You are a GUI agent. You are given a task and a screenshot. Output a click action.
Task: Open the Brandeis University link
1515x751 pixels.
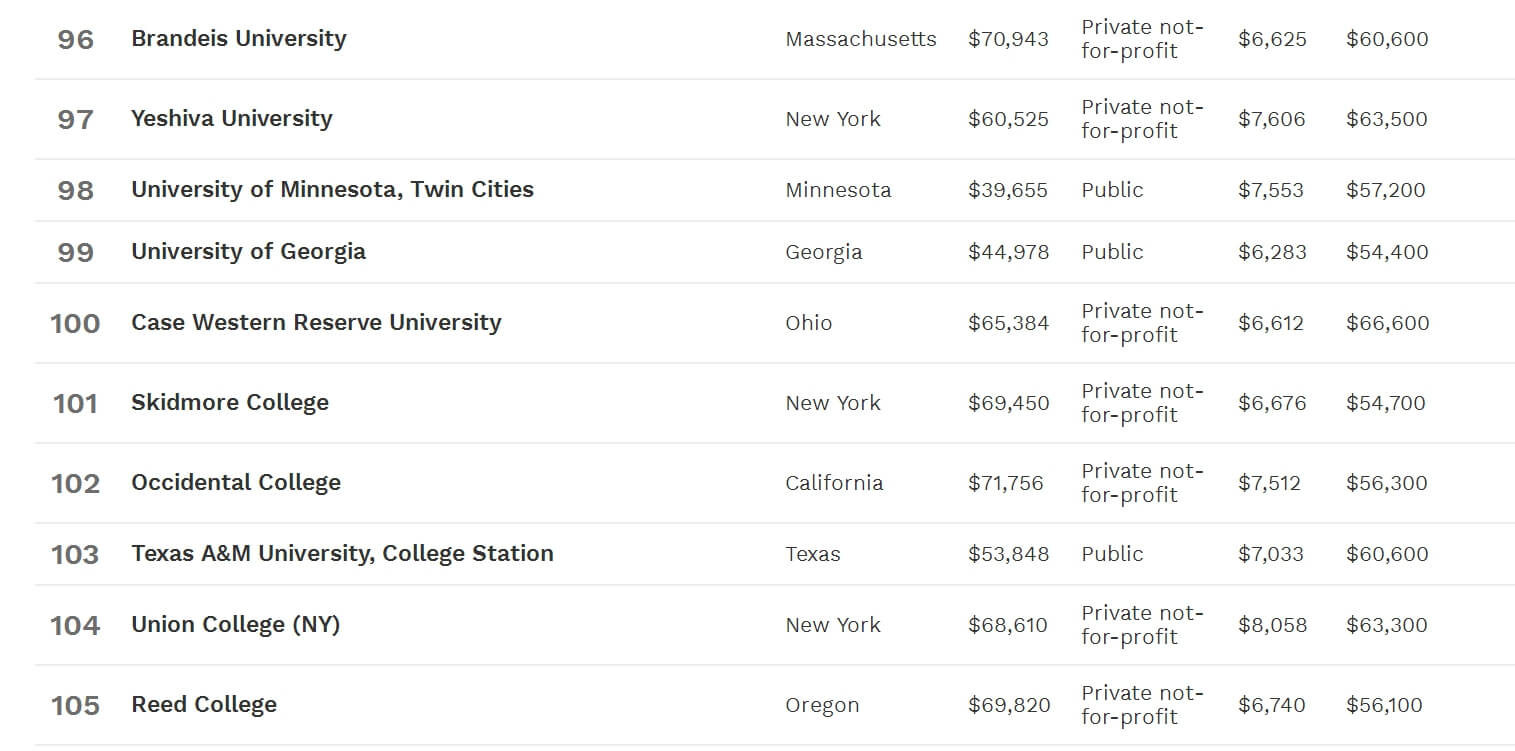pyautogui.click(x=239, y=39)
